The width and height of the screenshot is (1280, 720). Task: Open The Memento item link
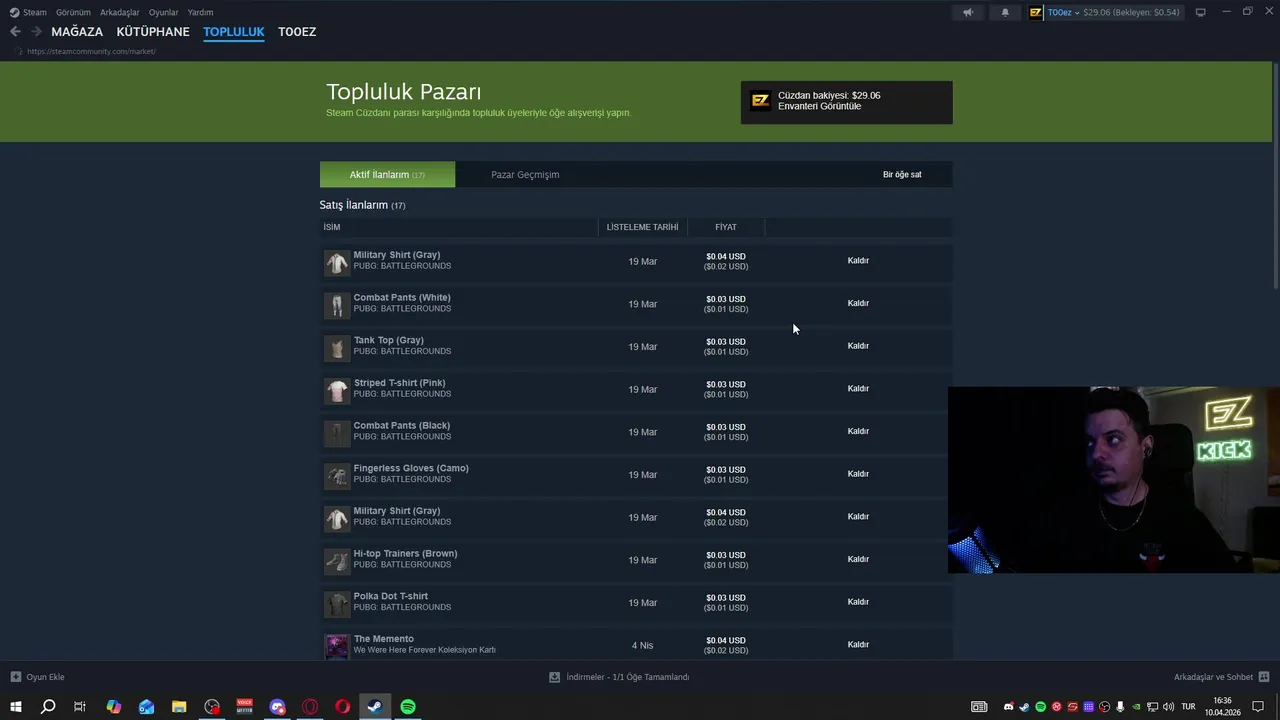383,639
